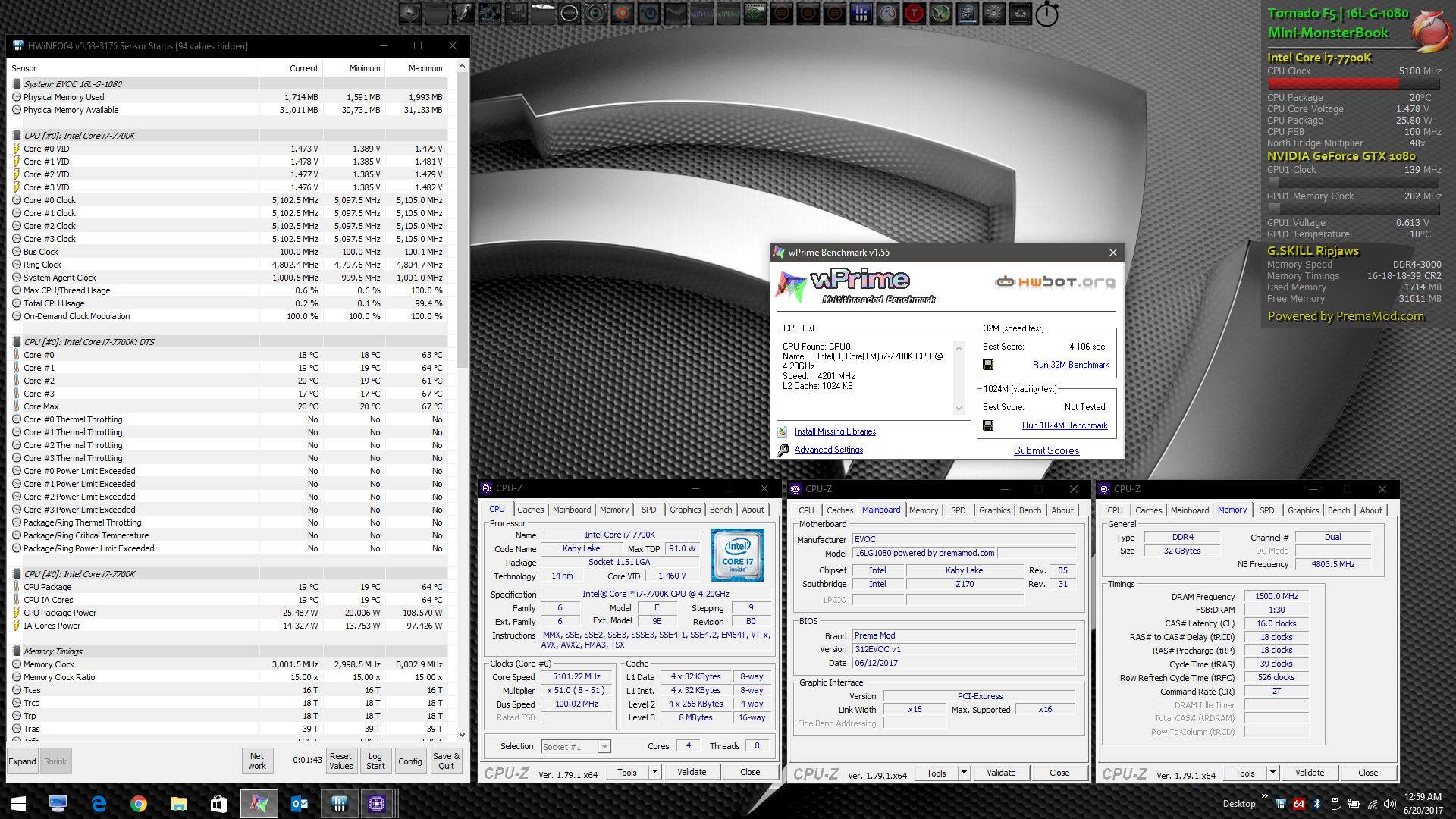Open Tools dropdown arrow in CPU tab window
This screenshot has height=819, width=1456.
(x=654, y=772)
